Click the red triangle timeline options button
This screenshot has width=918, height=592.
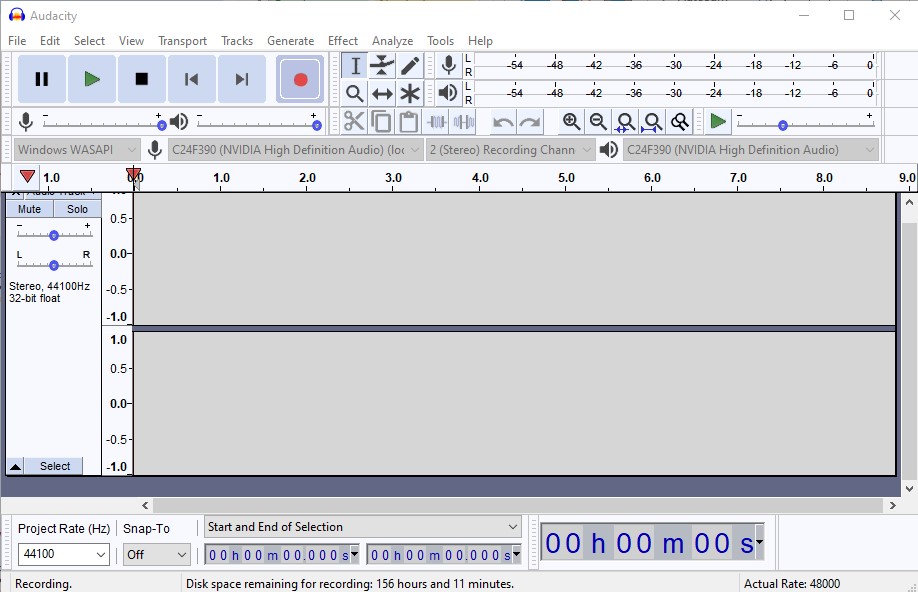point(27,176)
